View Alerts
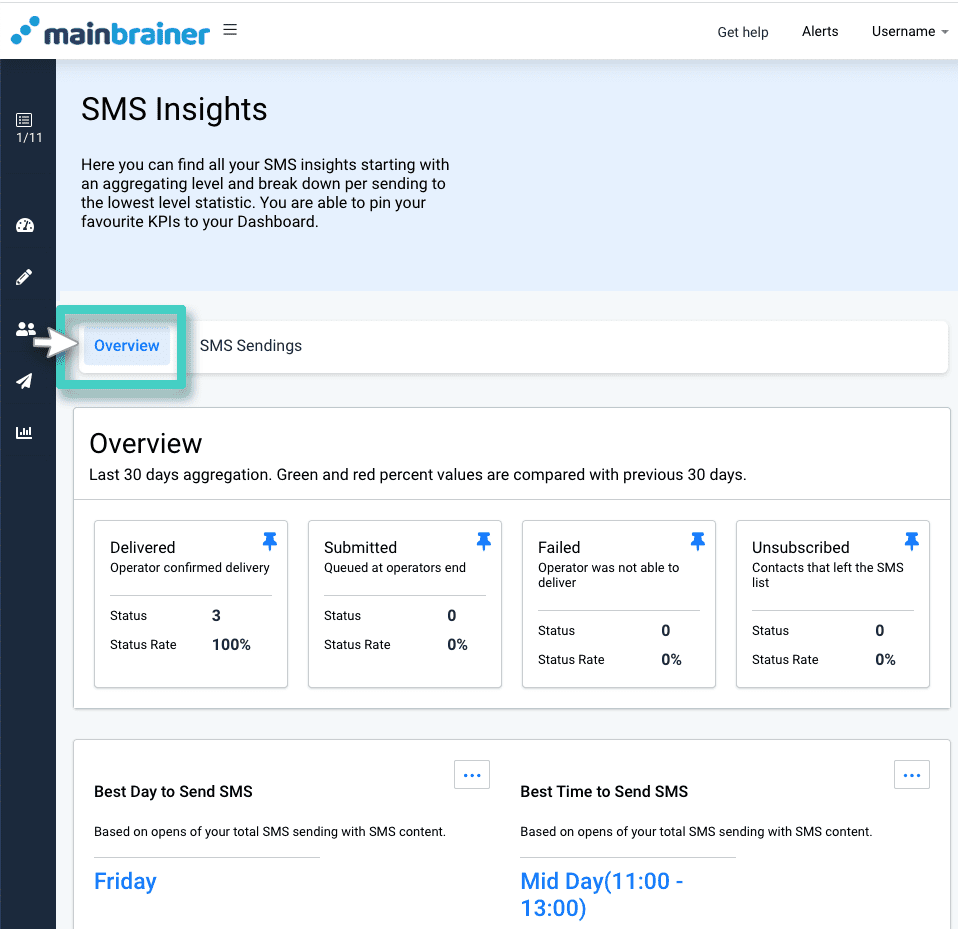The height and width of the screenshot is (929, 958). tap(820, 31)
